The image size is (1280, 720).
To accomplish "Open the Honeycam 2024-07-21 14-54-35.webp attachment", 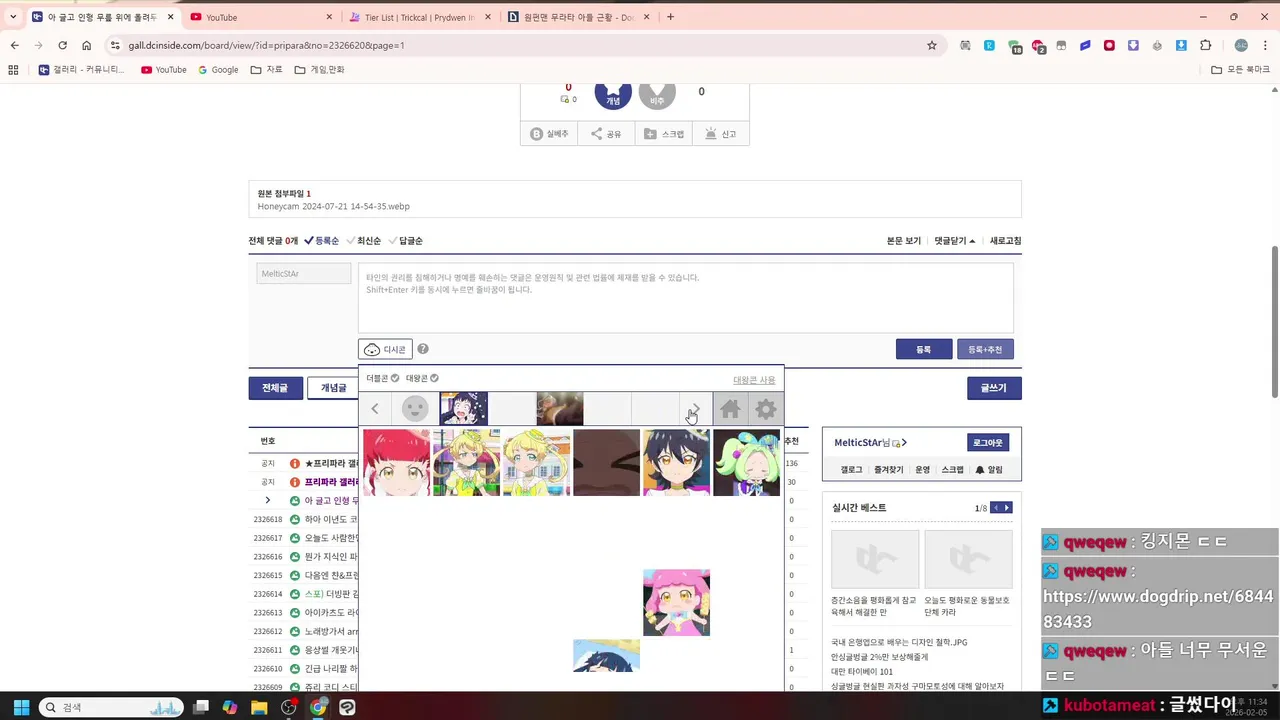I will (x=333, y=207).
